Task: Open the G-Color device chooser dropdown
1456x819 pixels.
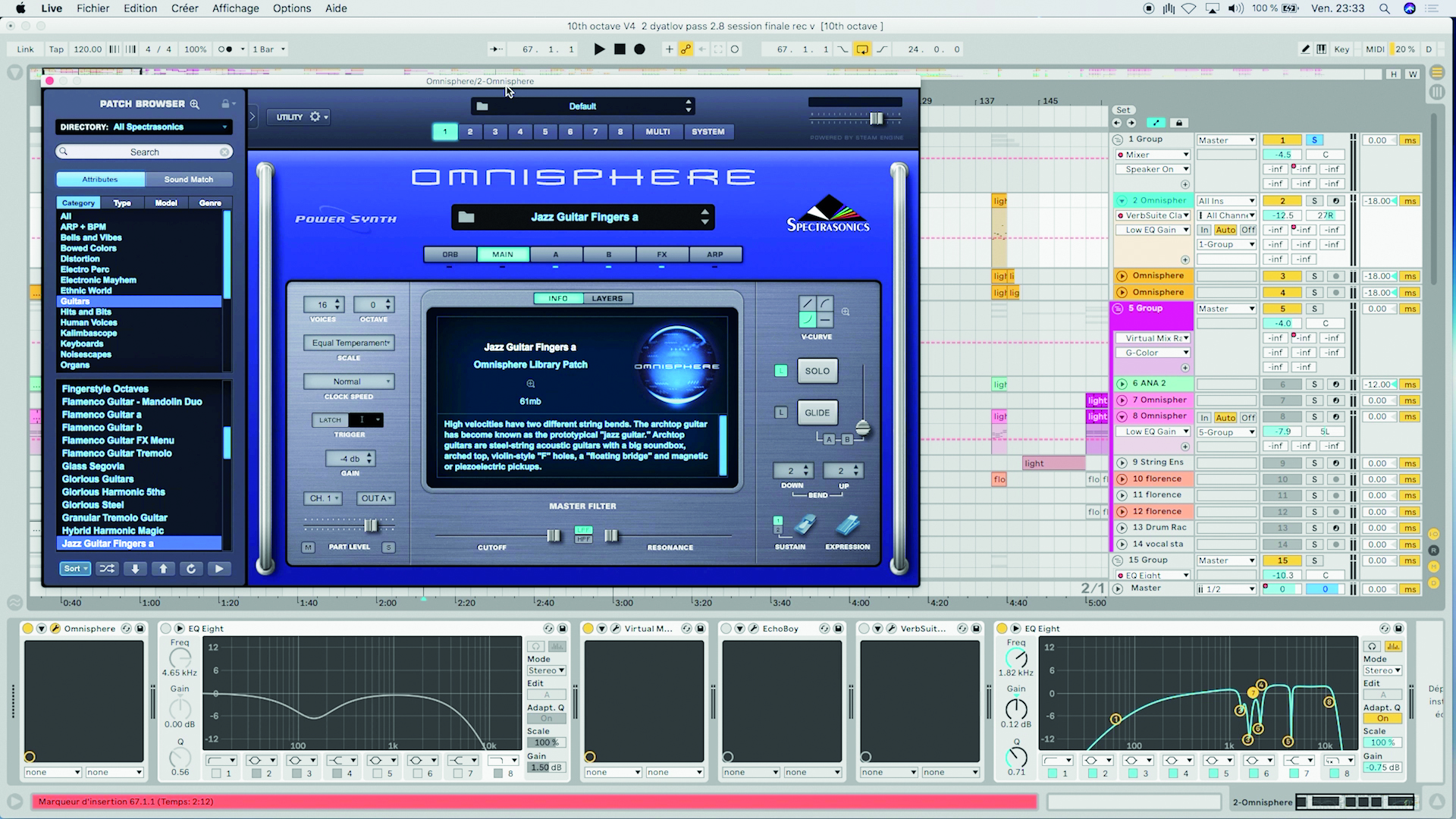Action: coord(1152,353)
